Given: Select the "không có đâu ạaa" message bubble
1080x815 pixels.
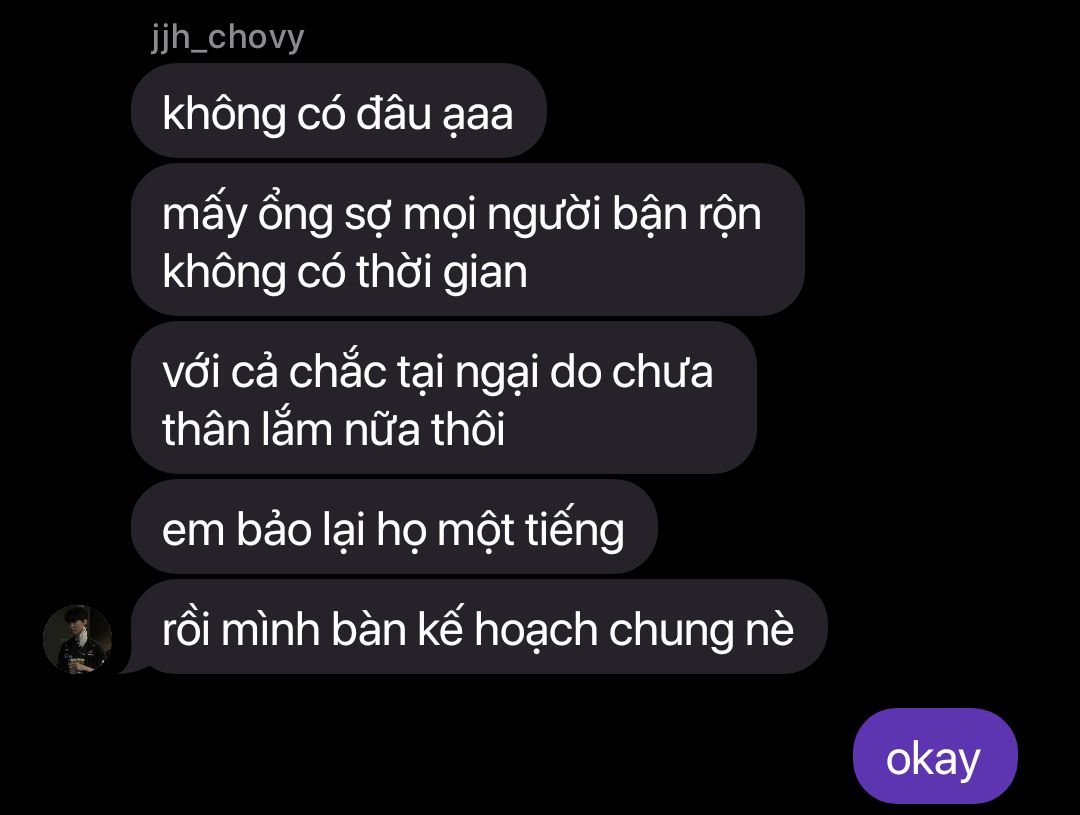Looking at the screenshot, I should click(x=339, y=111).
